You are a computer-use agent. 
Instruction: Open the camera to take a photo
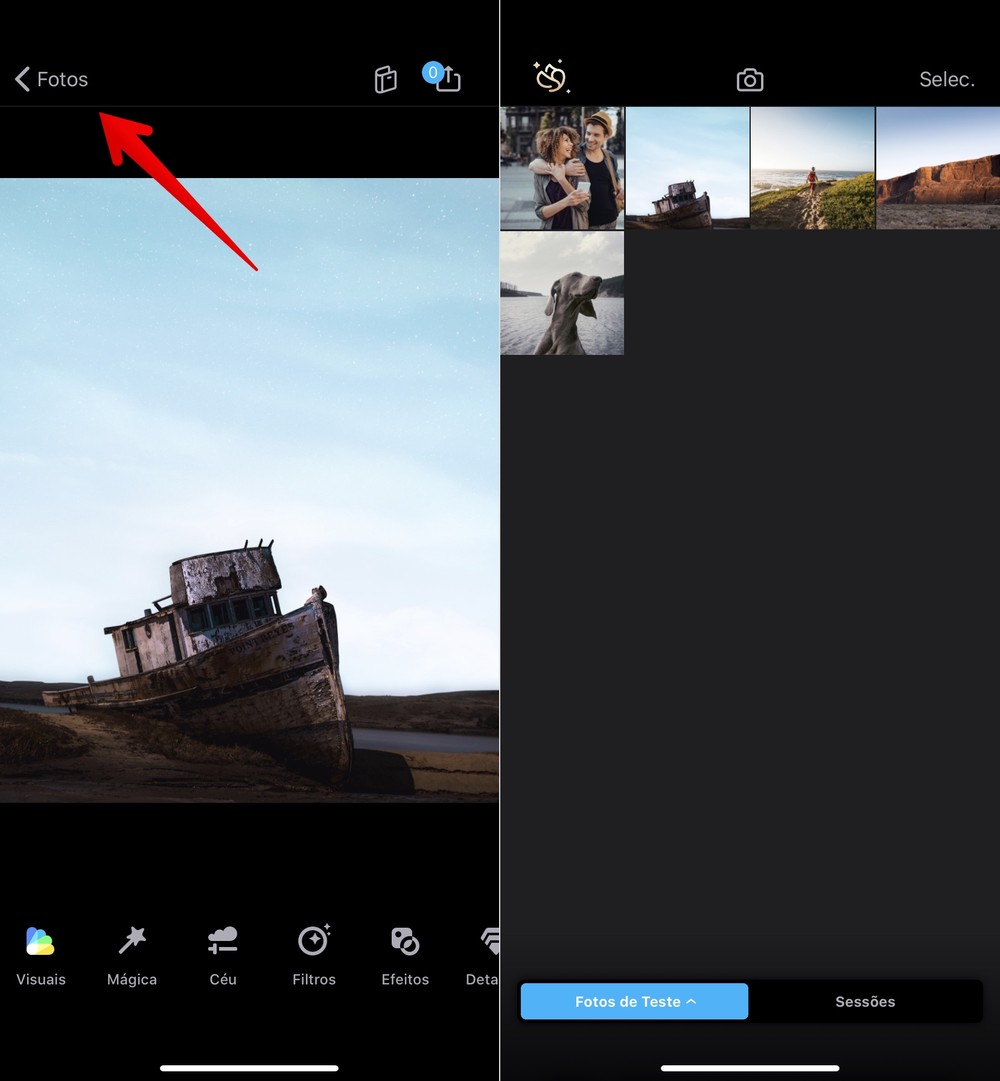(749, 79)
